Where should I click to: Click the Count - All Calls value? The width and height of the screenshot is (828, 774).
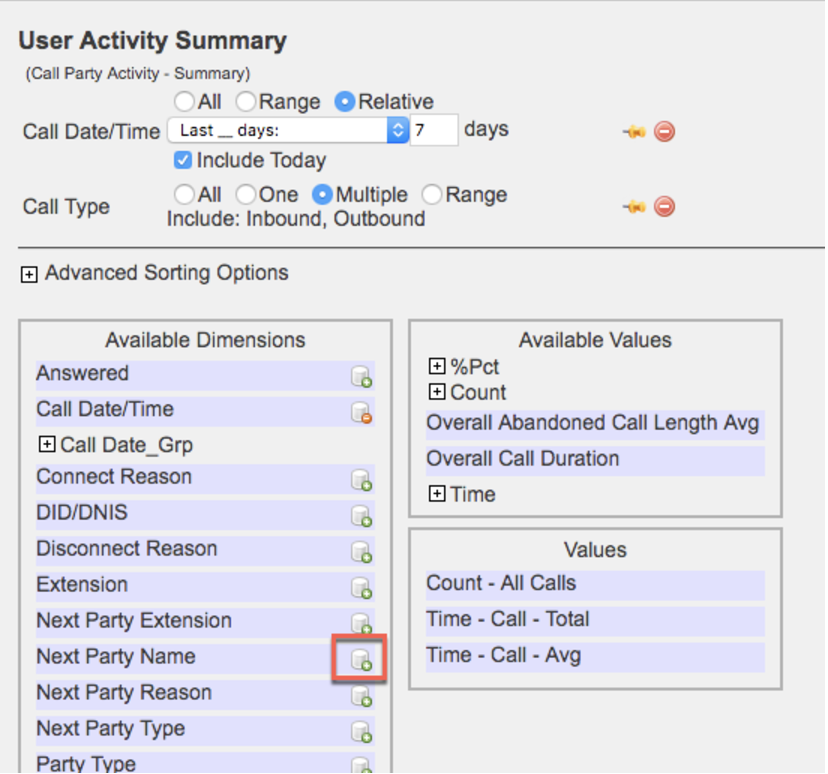point(501,584)
